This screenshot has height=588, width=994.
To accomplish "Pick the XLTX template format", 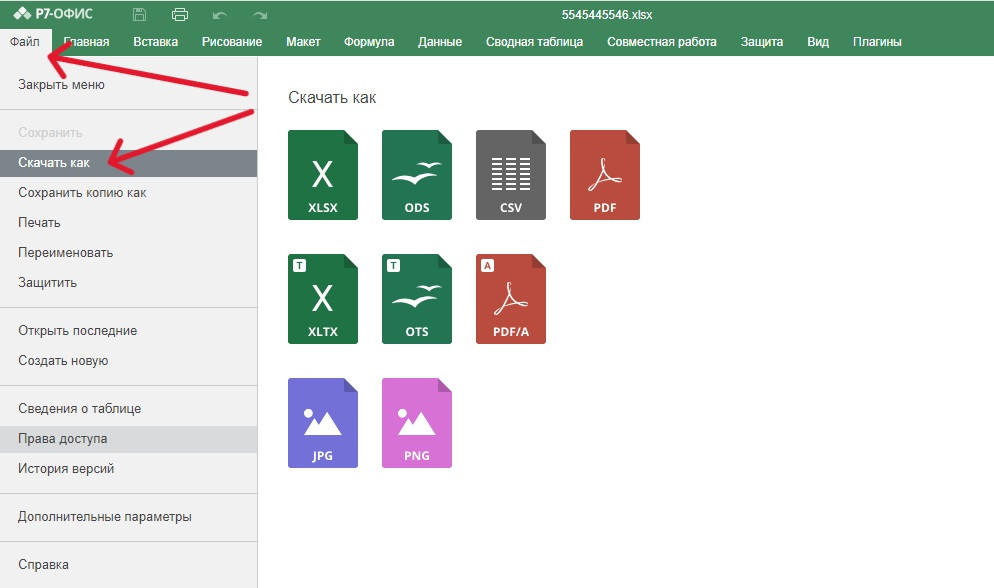I will (x=322, y=299).
